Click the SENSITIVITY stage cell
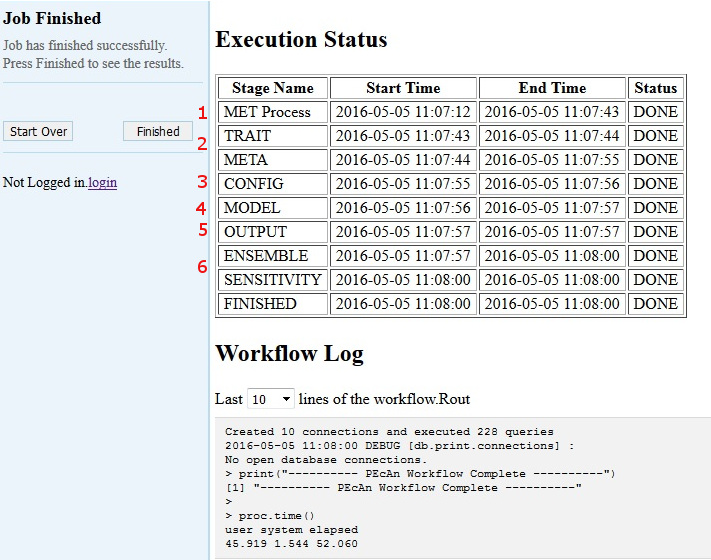711x560 pixels. (272, 280)
